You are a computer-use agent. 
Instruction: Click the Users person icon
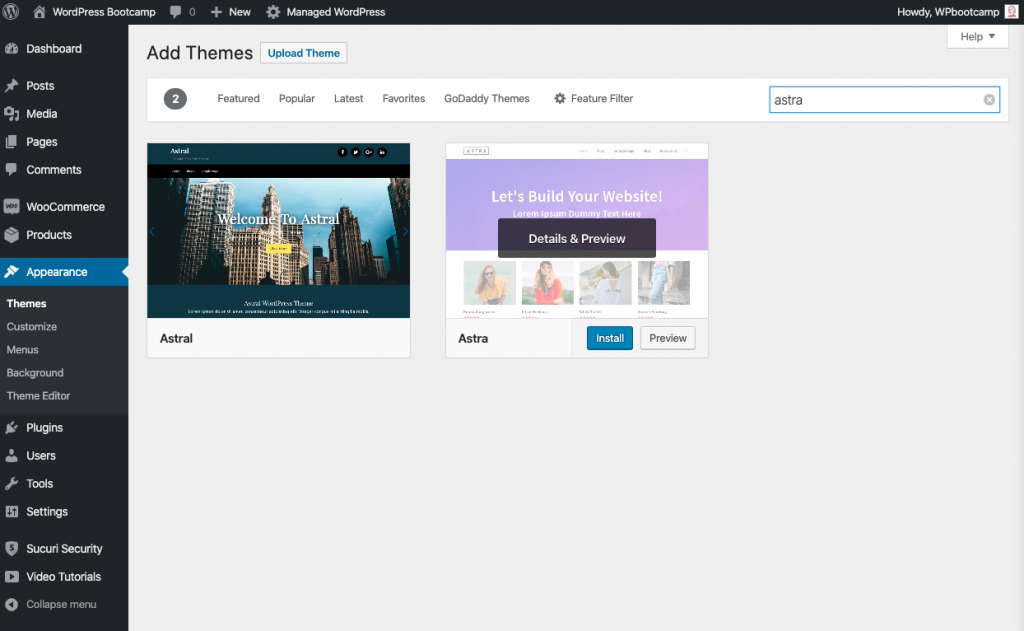point(12,456)
